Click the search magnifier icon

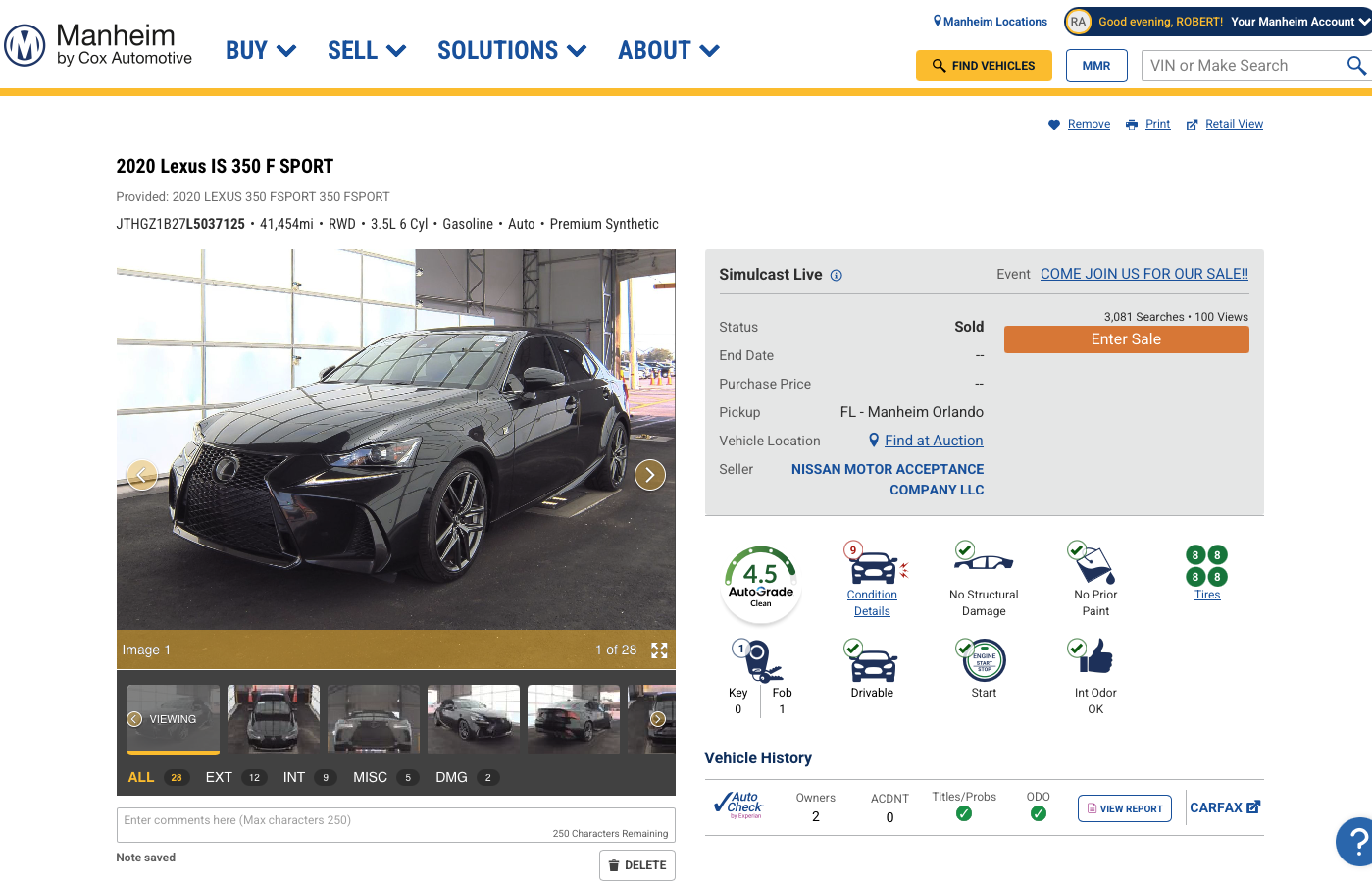(1356, 66)
